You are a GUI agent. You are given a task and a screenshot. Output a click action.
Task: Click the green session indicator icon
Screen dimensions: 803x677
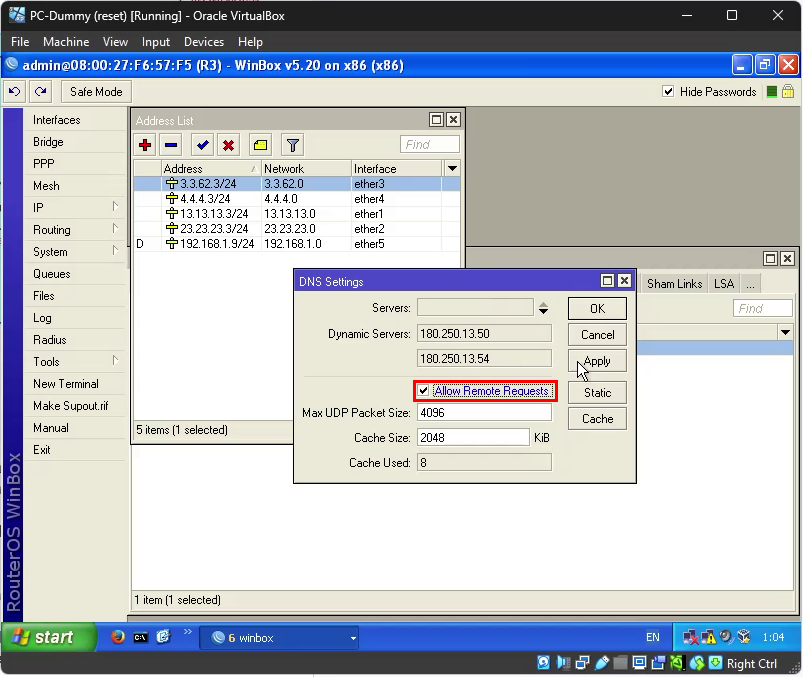pyautogui.click(x=772, y=92)
